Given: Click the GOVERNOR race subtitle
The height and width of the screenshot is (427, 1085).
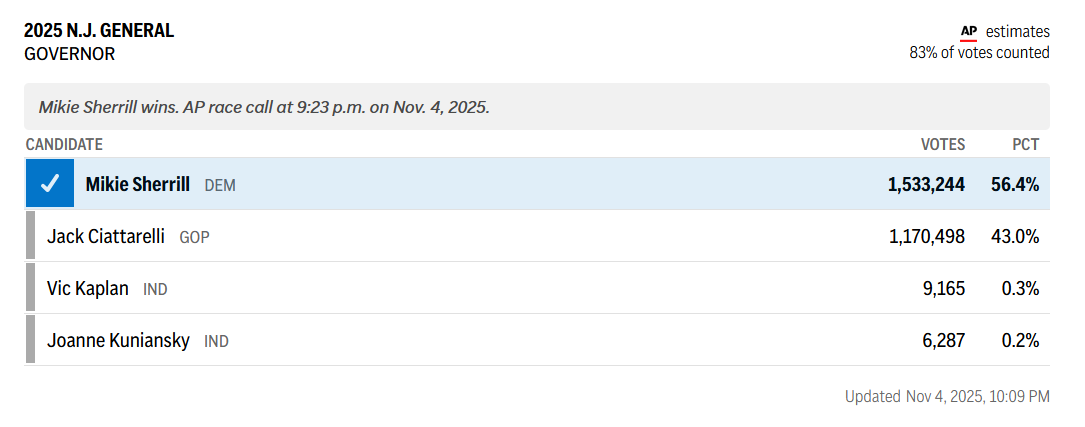Looking at the screenshot, I should [x=70, y=54].
